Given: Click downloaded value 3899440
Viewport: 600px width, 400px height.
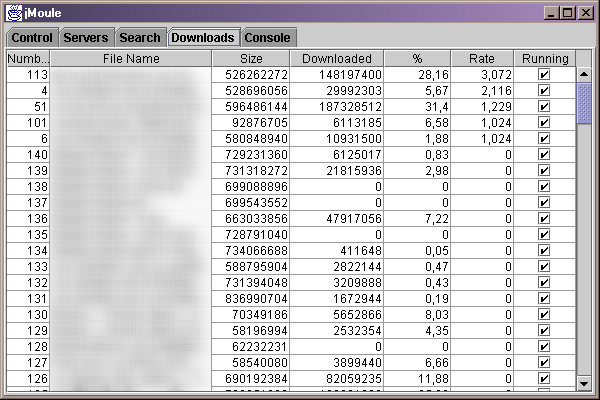Looking at the screenshot, I should click(337, 363).
